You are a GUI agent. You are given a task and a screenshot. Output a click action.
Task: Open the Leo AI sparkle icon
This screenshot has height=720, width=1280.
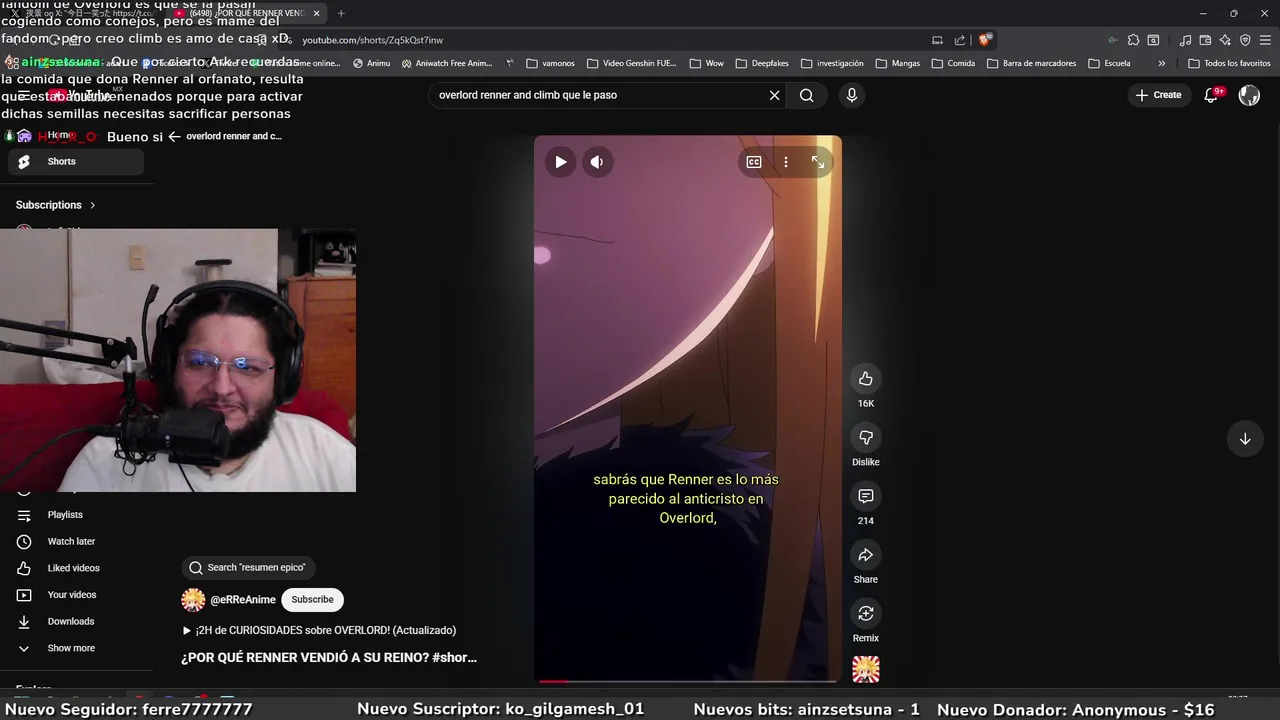coord(1225,40)
